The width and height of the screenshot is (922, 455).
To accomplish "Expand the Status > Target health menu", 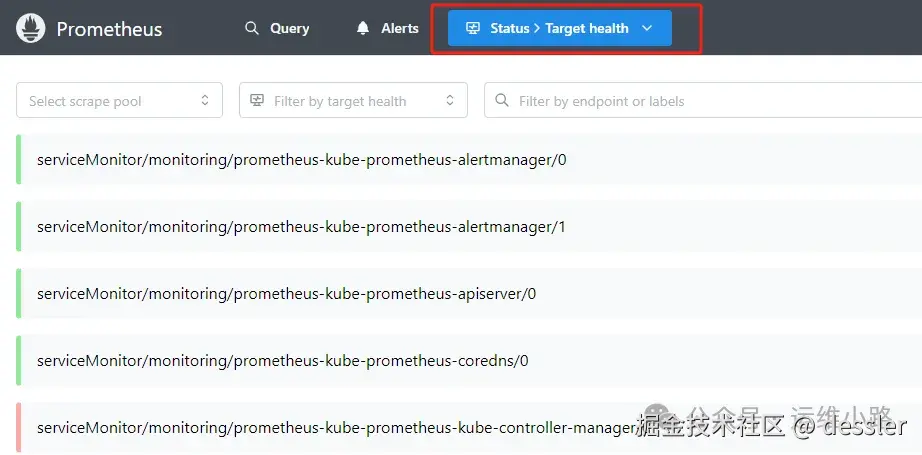I will (x=559, y=28).
